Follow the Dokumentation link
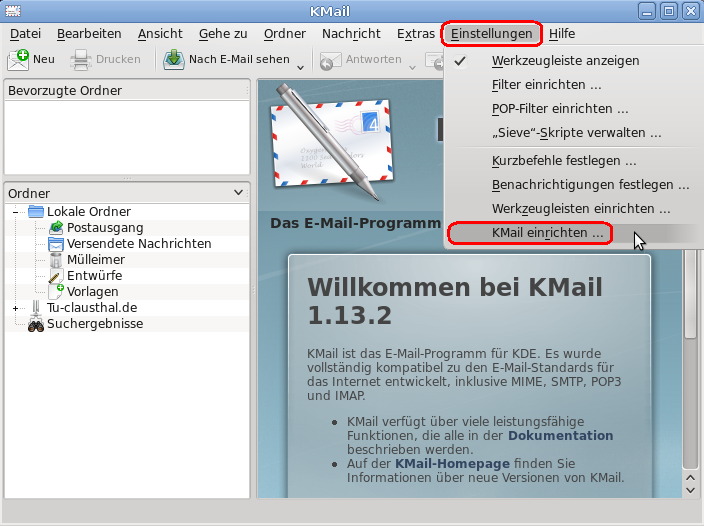The height and width of the screenshot is (526, 704). pos(560,435)
